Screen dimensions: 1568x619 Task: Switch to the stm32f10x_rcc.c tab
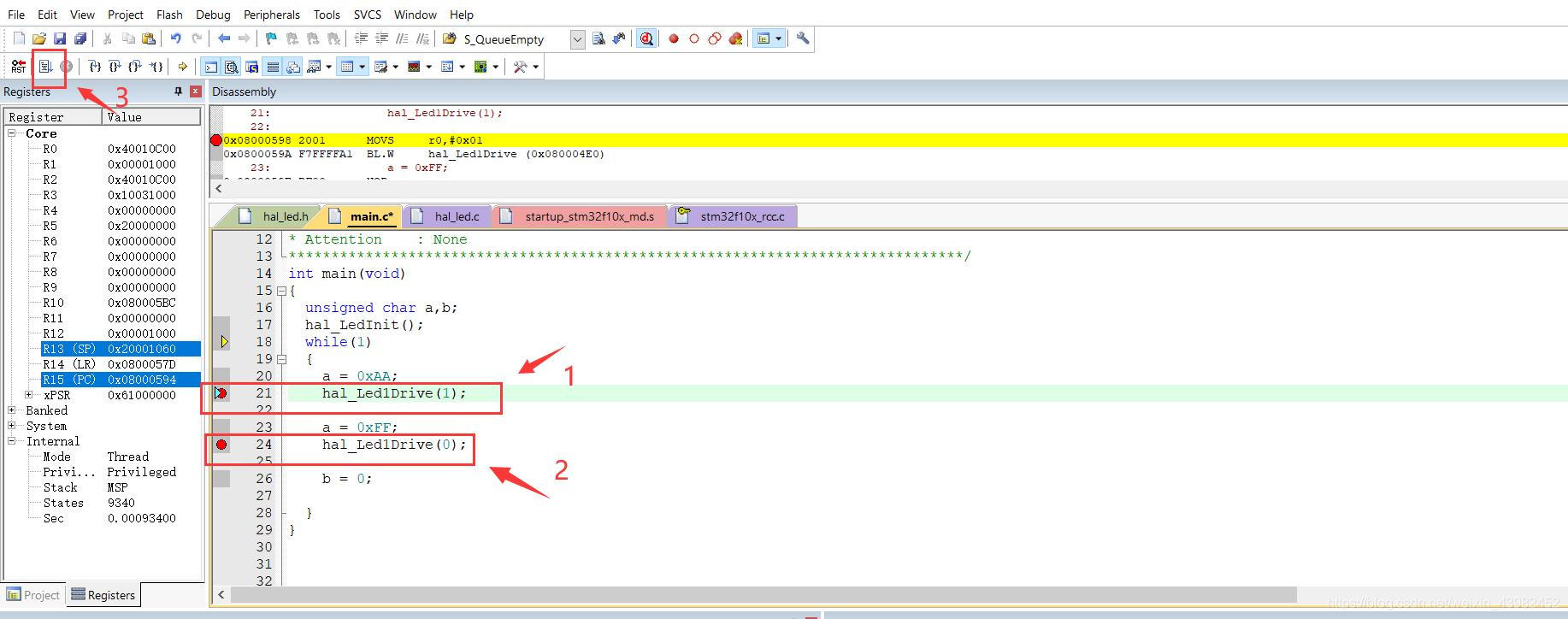coord(732,216)
